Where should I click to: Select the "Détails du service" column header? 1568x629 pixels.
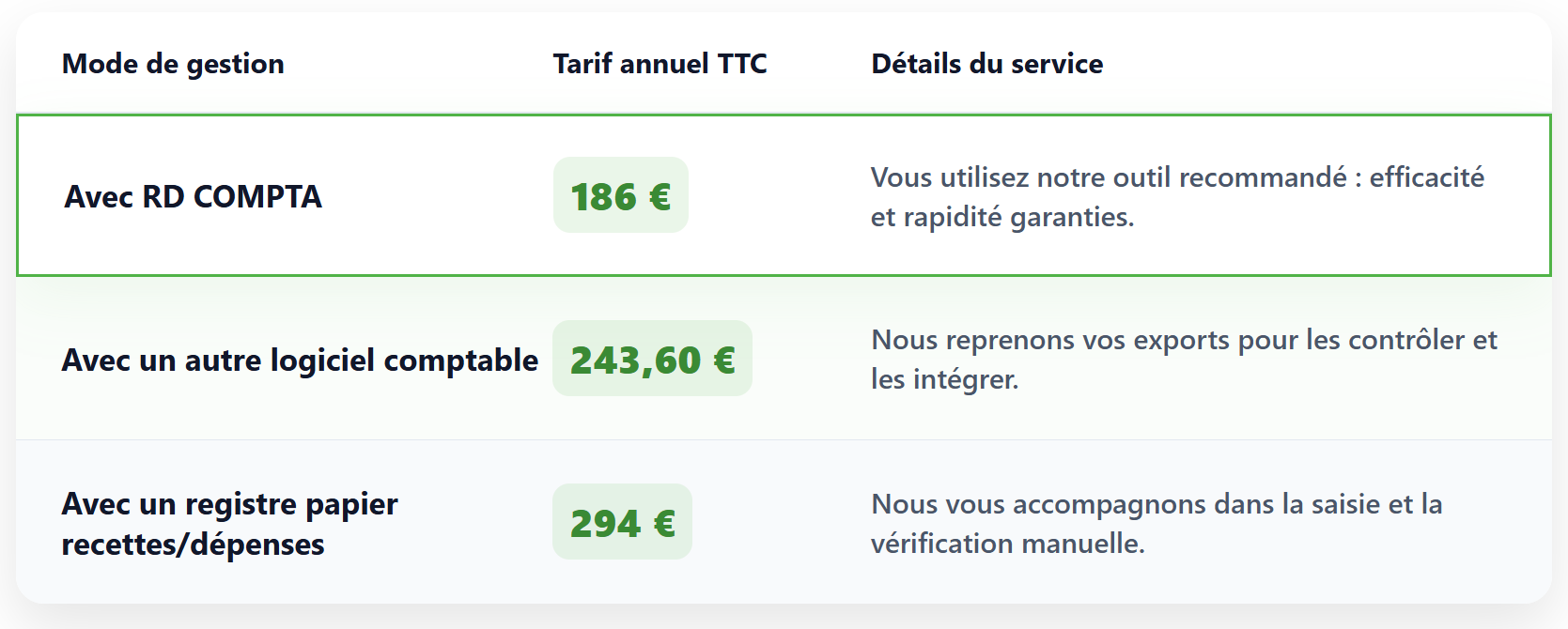pyautogui.click(x=986, y=64)
